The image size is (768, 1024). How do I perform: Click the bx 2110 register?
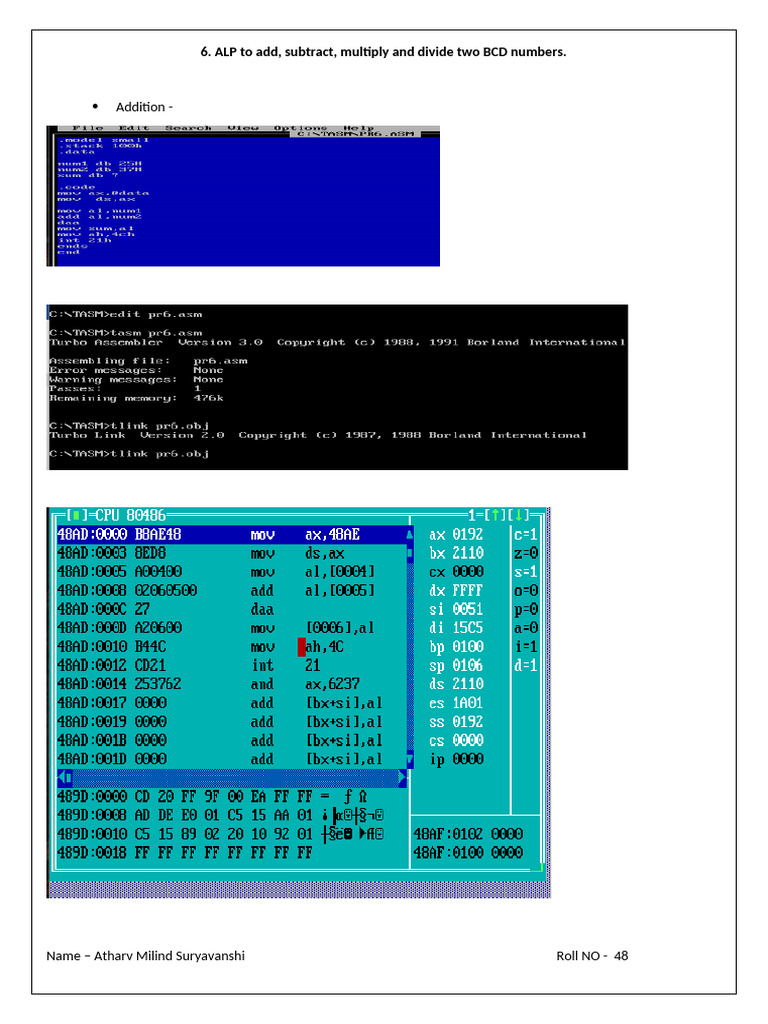point(456,554)
